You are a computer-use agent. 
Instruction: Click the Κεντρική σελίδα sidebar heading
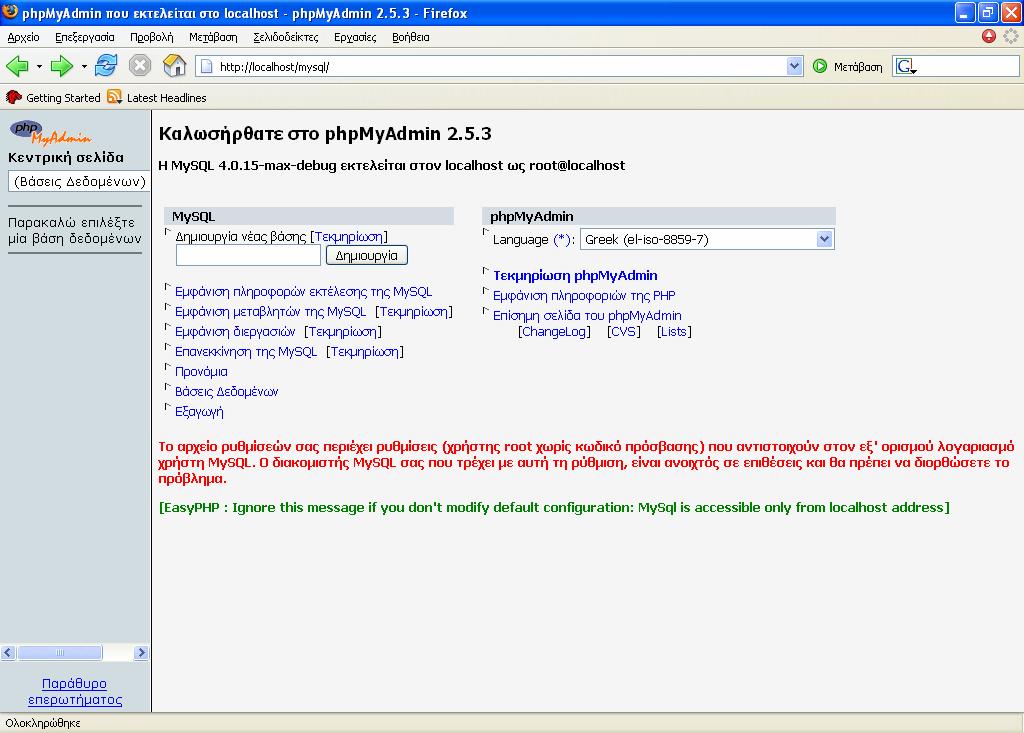tap(66, 157)
